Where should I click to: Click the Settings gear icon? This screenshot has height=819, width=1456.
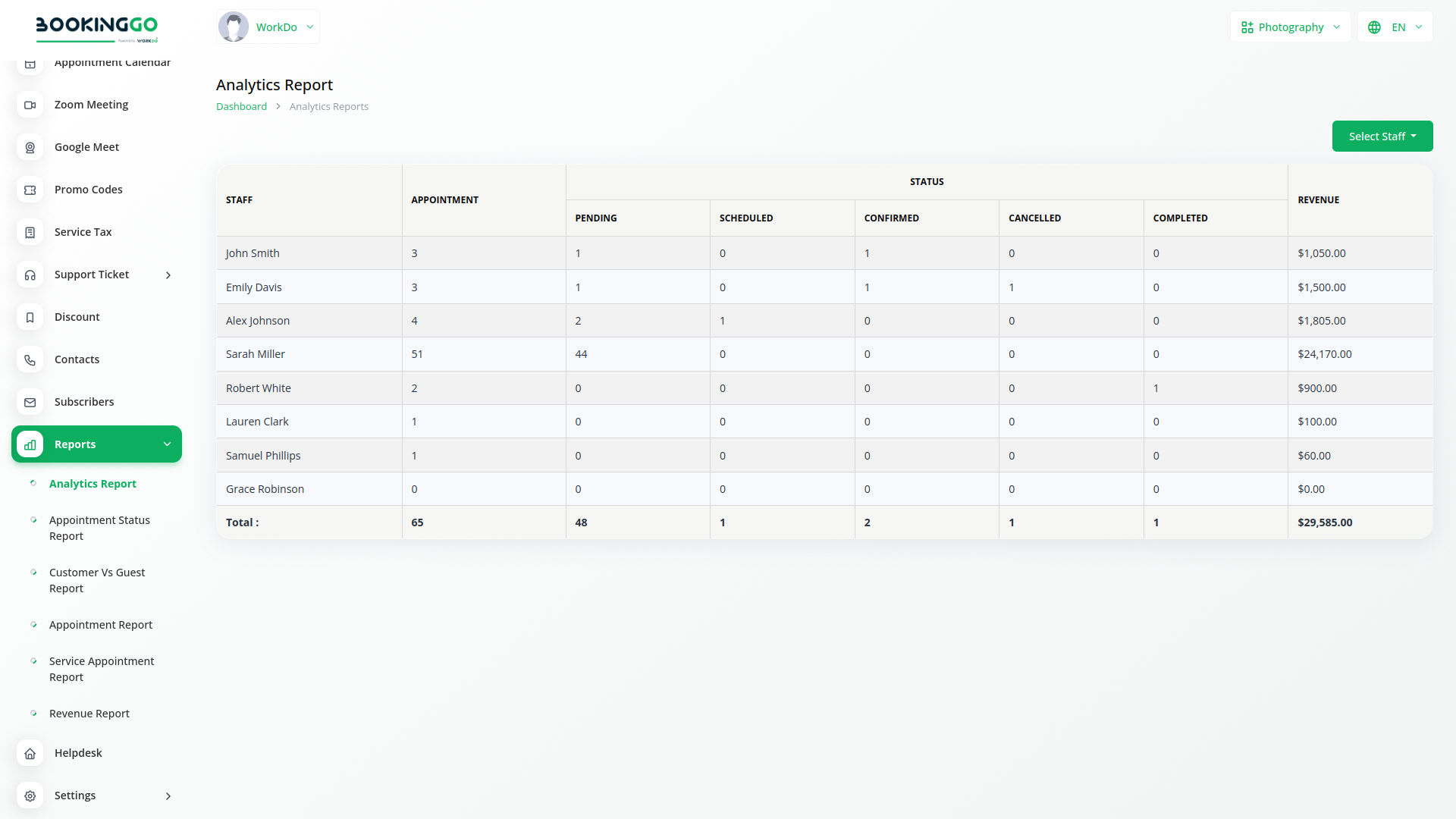click(x=30, y=795)
